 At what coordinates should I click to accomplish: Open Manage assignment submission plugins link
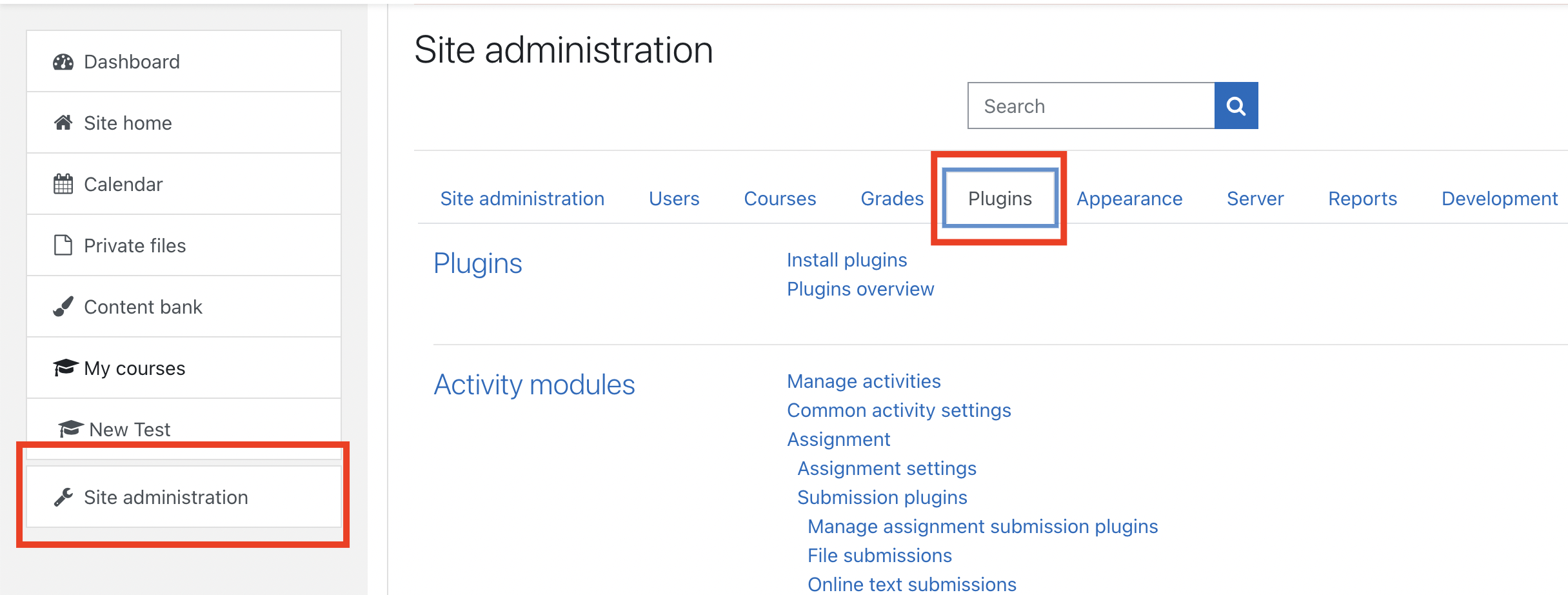983,527
